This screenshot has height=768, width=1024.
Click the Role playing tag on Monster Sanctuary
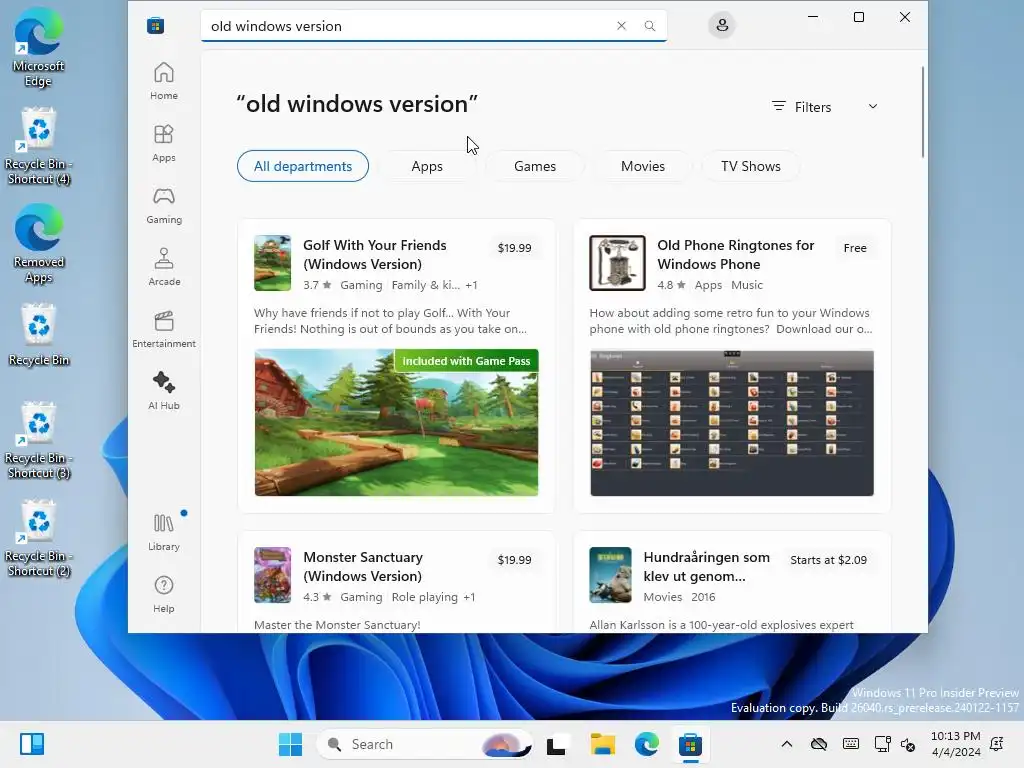424,597
